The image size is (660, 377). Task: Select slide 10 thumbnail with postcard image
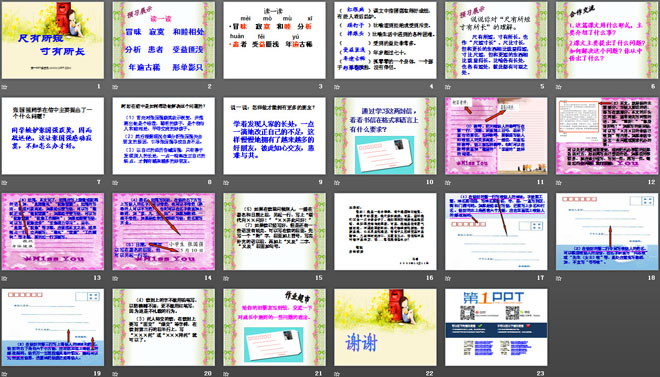click(385, 136)
